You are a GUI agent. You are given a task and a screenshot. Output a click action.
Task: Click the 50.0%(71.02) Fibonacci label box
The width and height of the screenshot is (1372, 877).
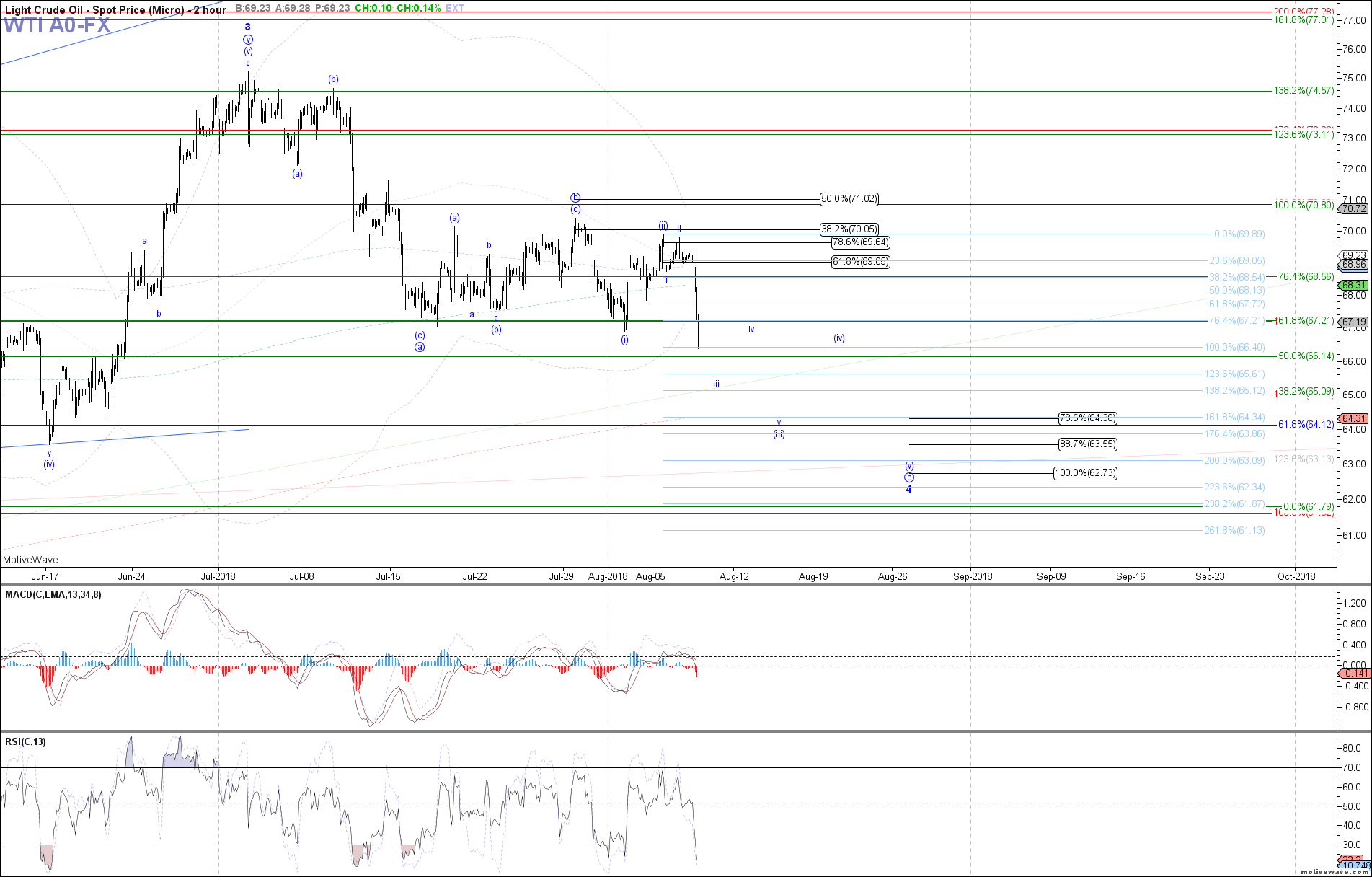coord(849,199)
